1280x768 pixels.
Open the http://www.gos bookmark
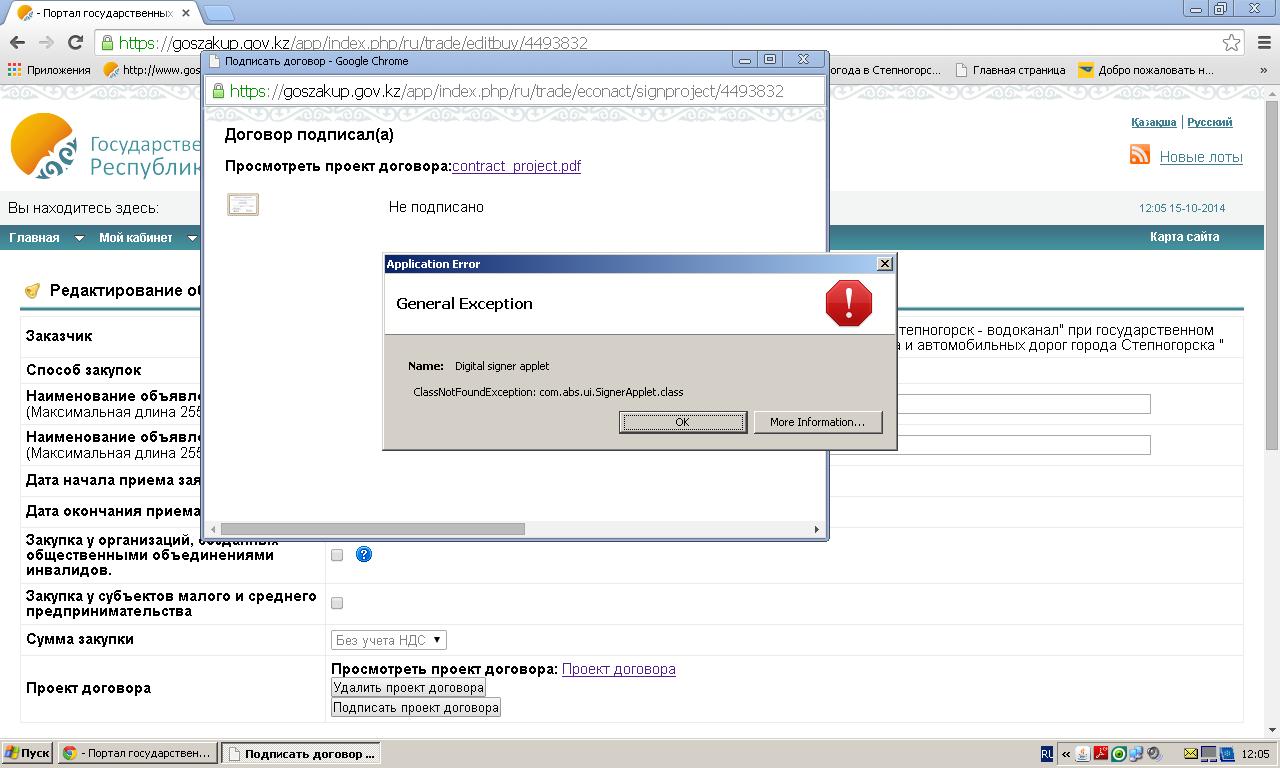pos(153,70)
